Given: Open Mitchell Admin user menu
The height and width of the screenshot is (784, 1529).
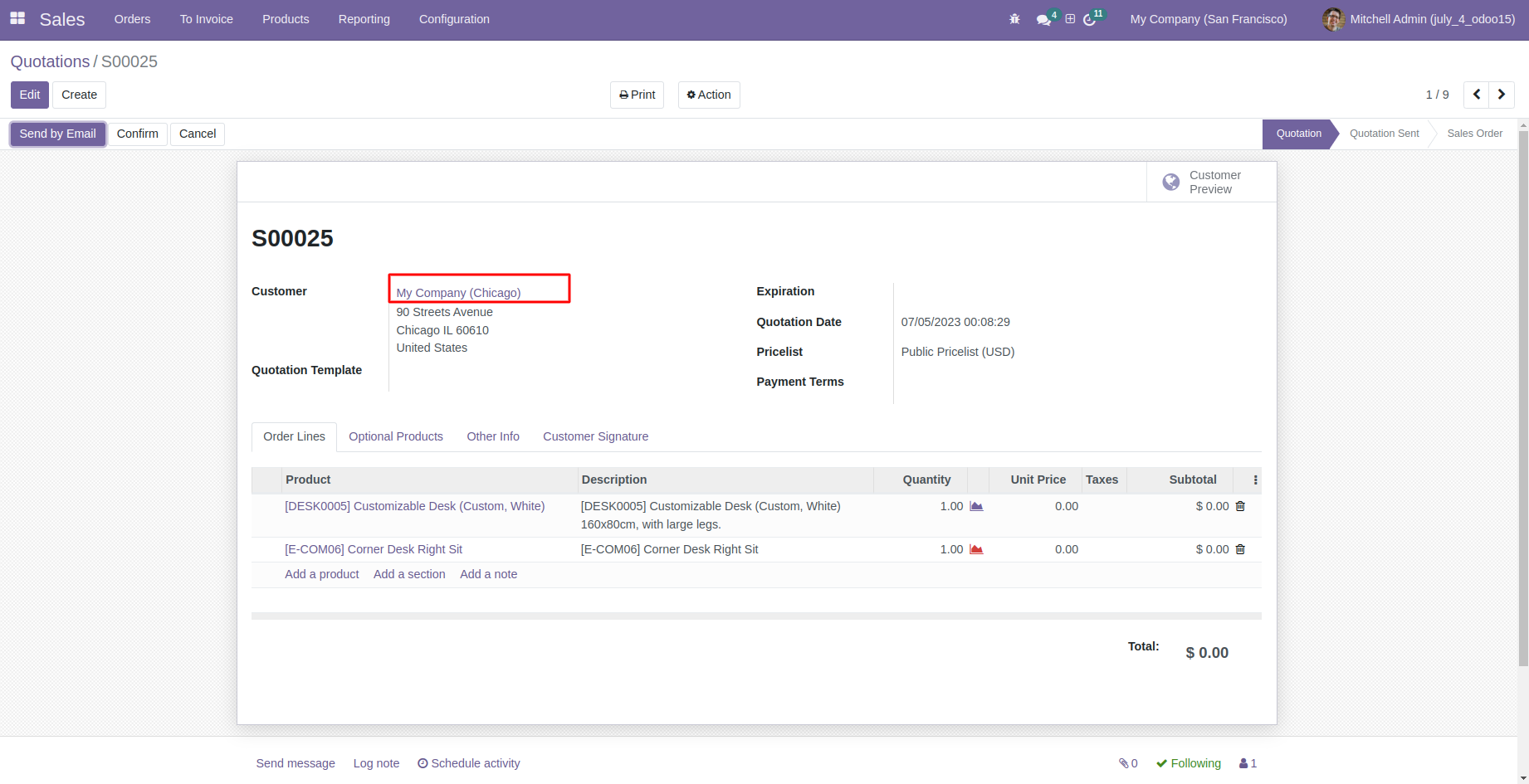Looking at the screenshot, I should (x=1419, y=19).
